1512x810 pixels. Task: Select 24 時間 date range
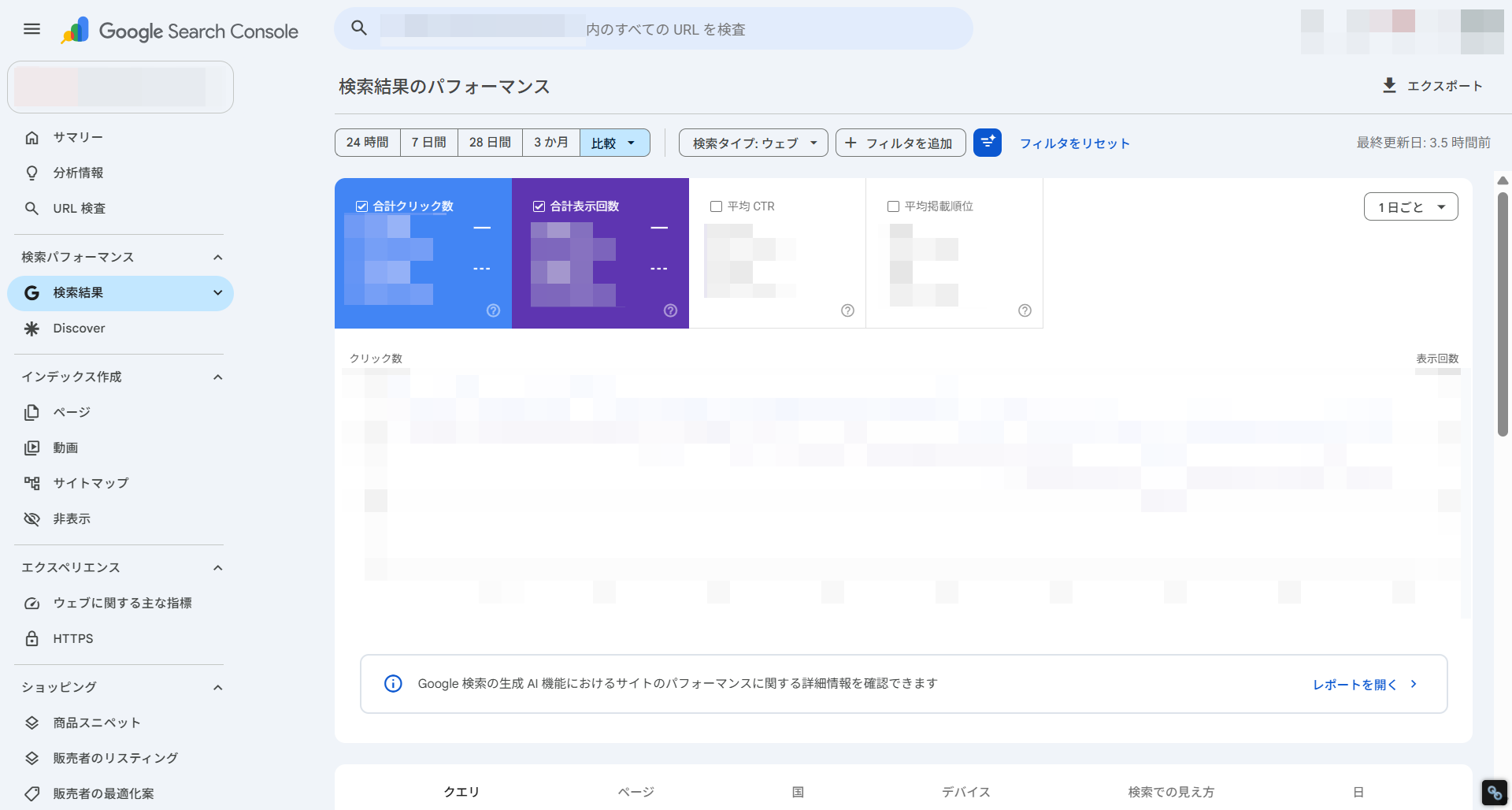(368, 143)
